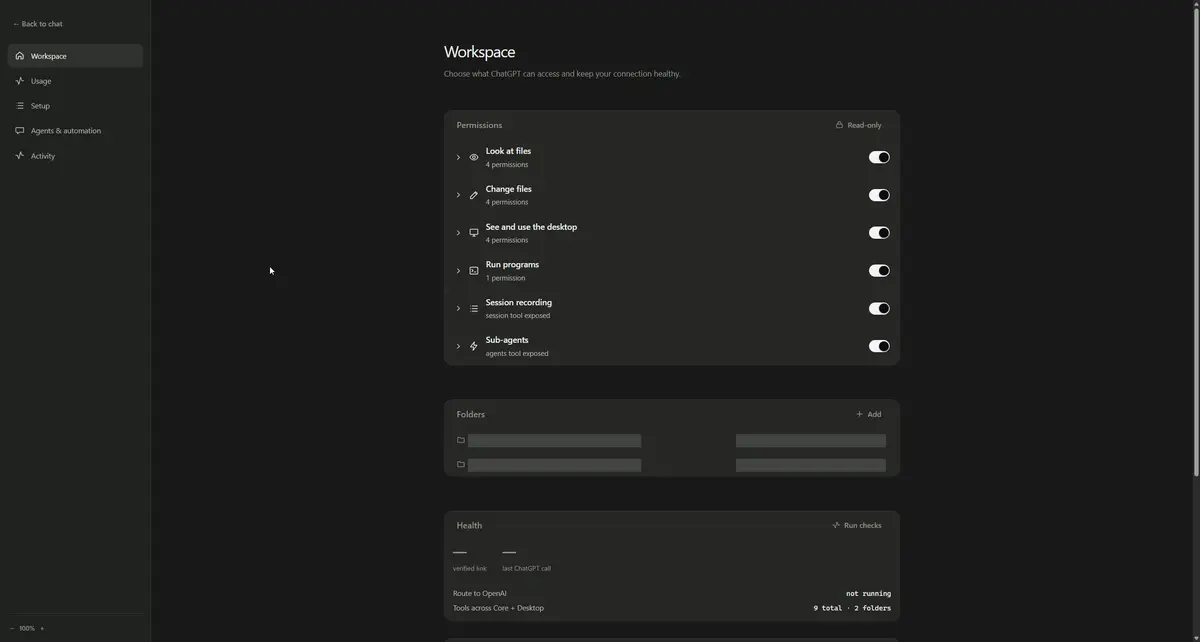1200x642 pixels.
Task: Switch off the Run programs toggle
Action: [879, 271]
